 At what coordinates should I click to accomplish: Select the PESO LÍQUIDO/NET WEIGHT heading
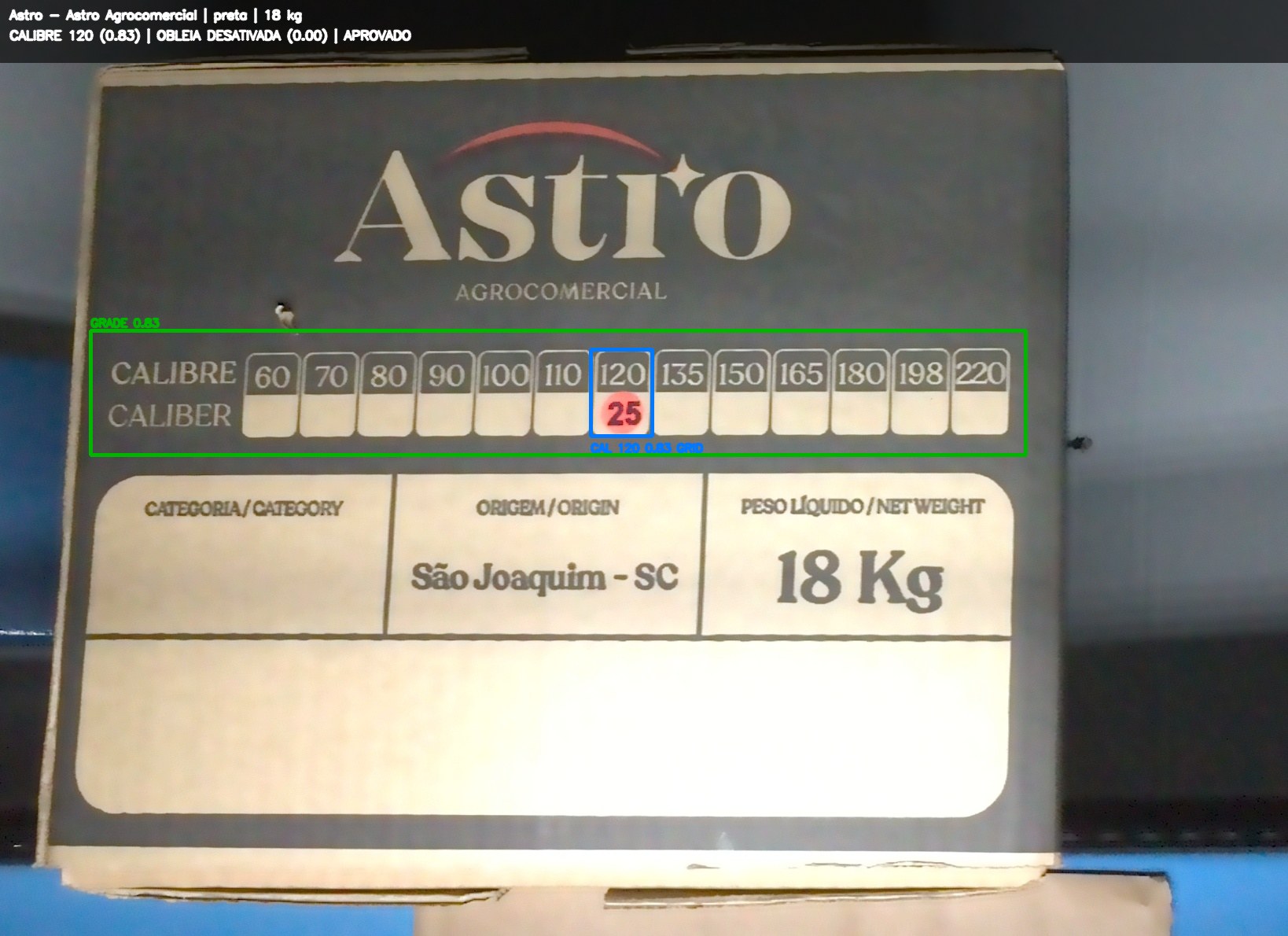863,506
